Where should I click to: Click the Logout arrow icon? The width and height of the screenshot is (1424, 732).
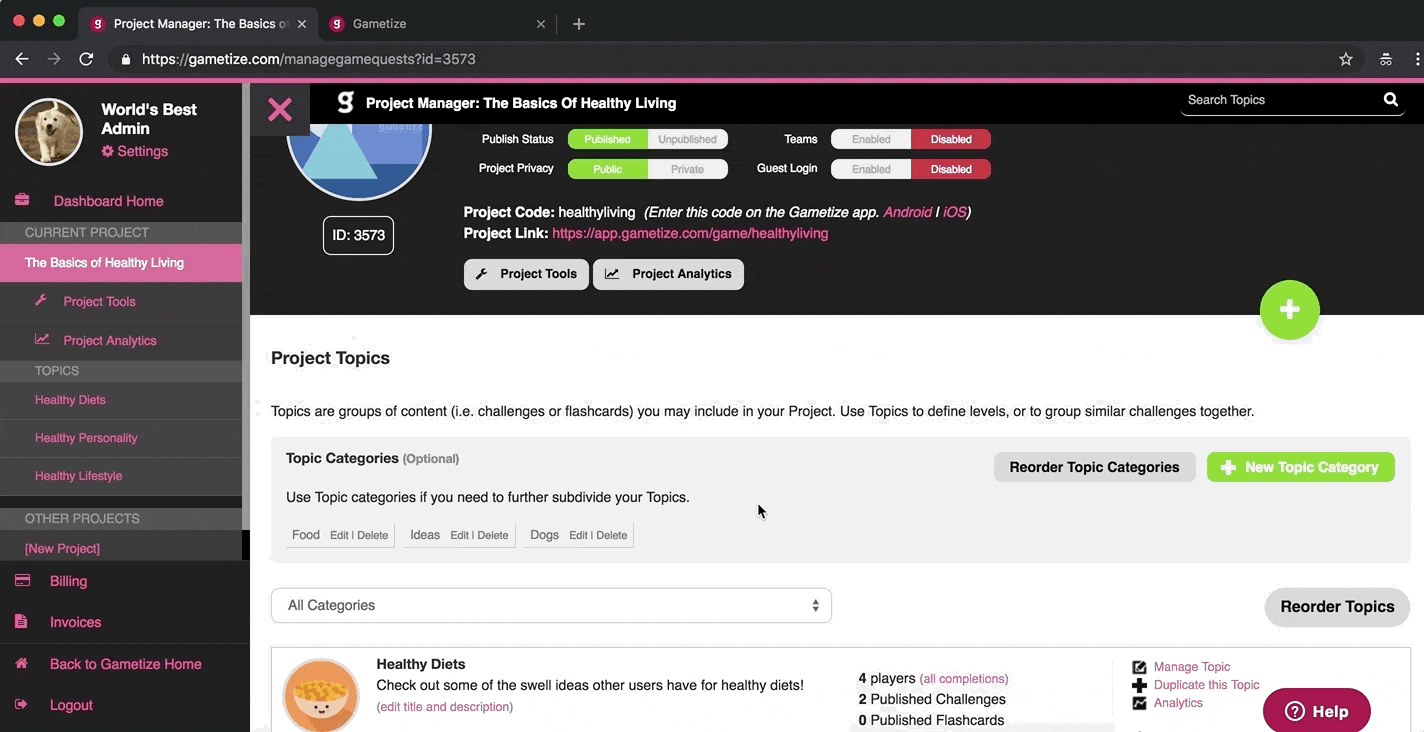(22, 704)
